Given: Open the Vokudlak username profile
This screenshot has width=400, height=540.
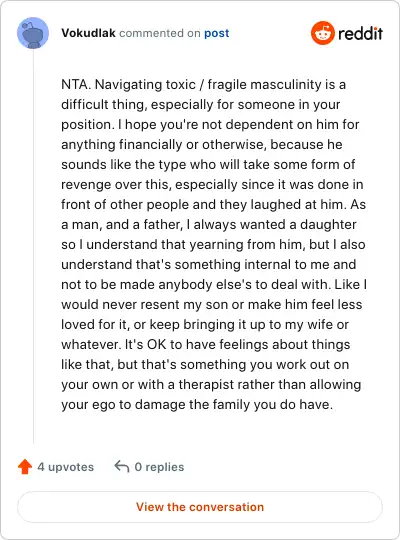Looking at the screenshot, I should pyautogui.click(x=89, y=33).
